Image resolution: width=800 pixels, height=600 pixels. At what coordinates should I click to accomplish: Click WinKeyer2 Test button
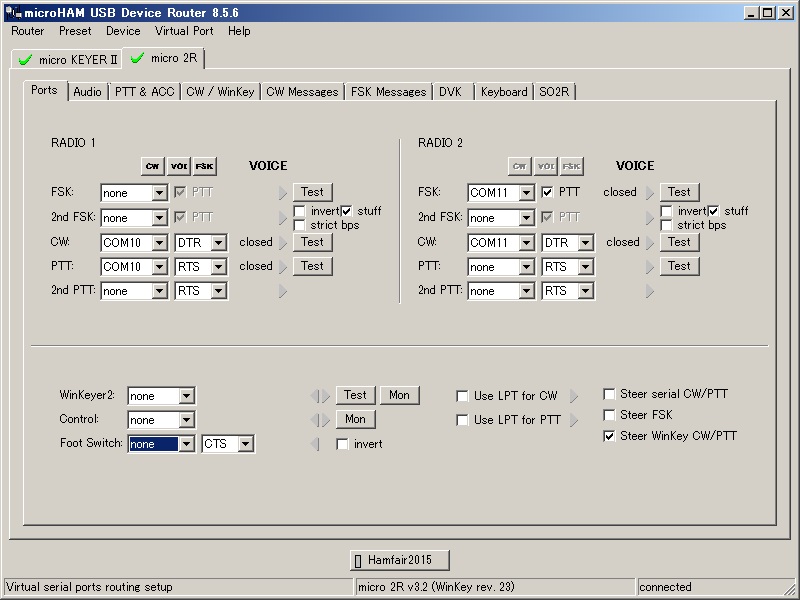pyautogui.click(x=355, y=395)
